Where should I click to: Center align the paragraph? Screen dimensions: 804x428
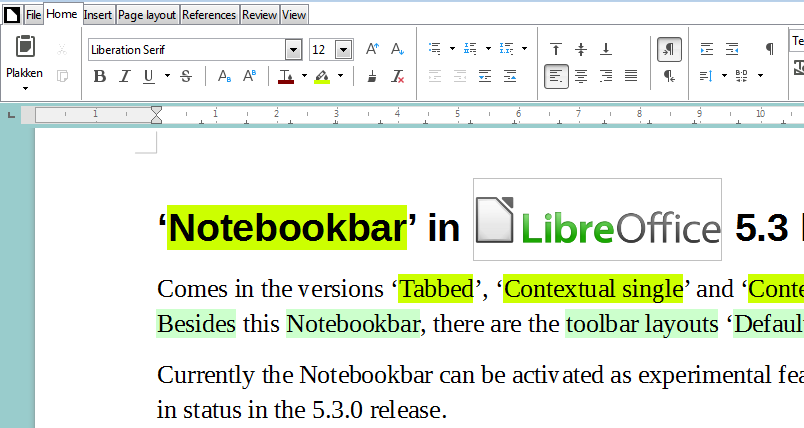click(x=580, y=76)
